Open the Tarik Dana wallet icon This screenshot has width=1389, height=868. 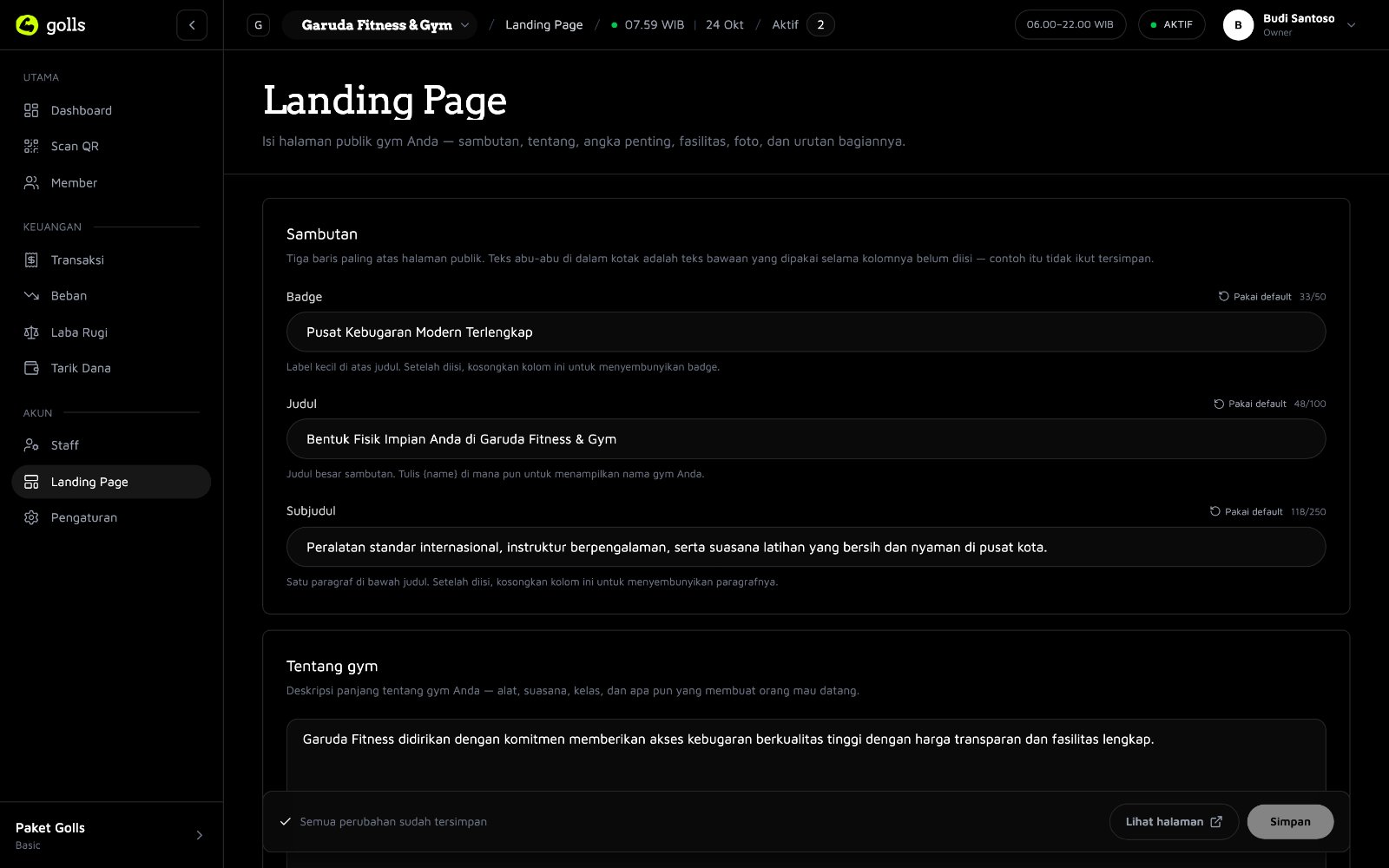(31, 368)
